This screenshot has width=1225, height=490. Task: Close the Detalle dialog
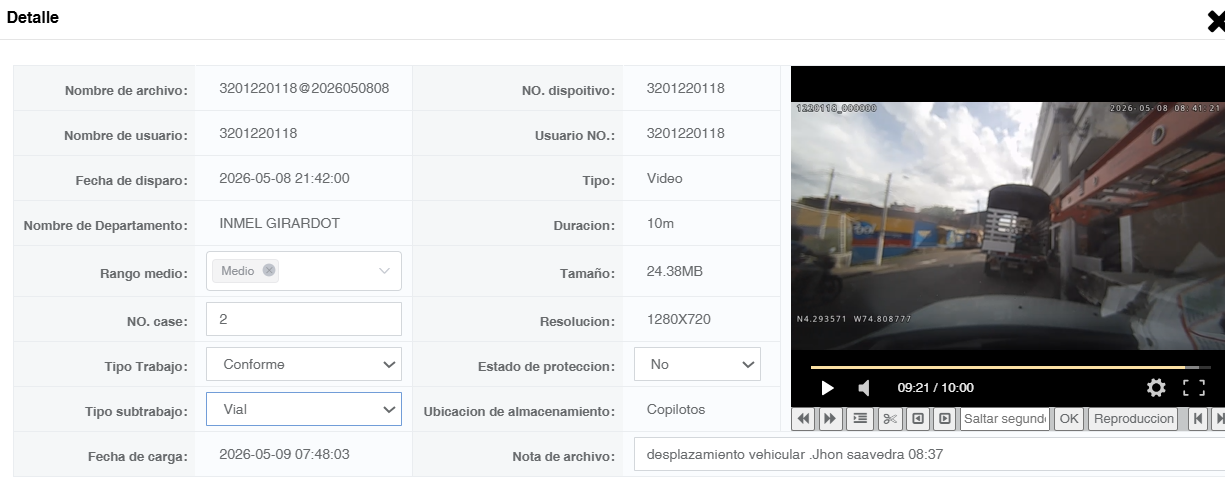(x=1216, y=22)
